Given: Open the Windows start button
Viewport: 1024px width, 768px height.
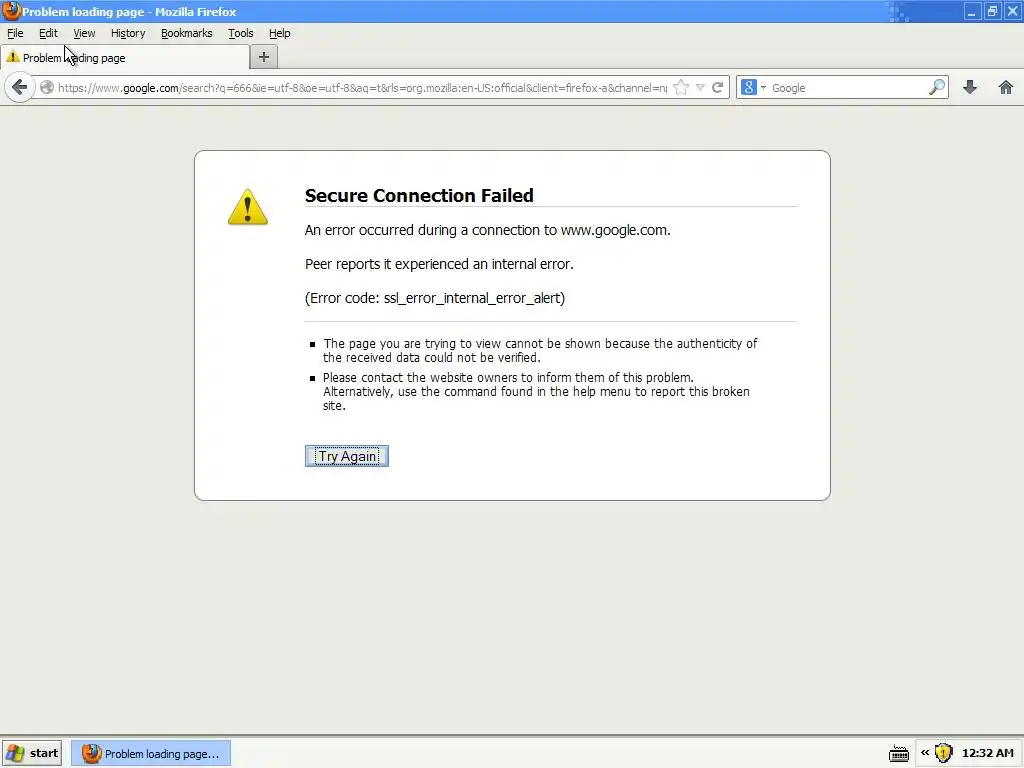Looking at the screenshot, I should (32, 753).
